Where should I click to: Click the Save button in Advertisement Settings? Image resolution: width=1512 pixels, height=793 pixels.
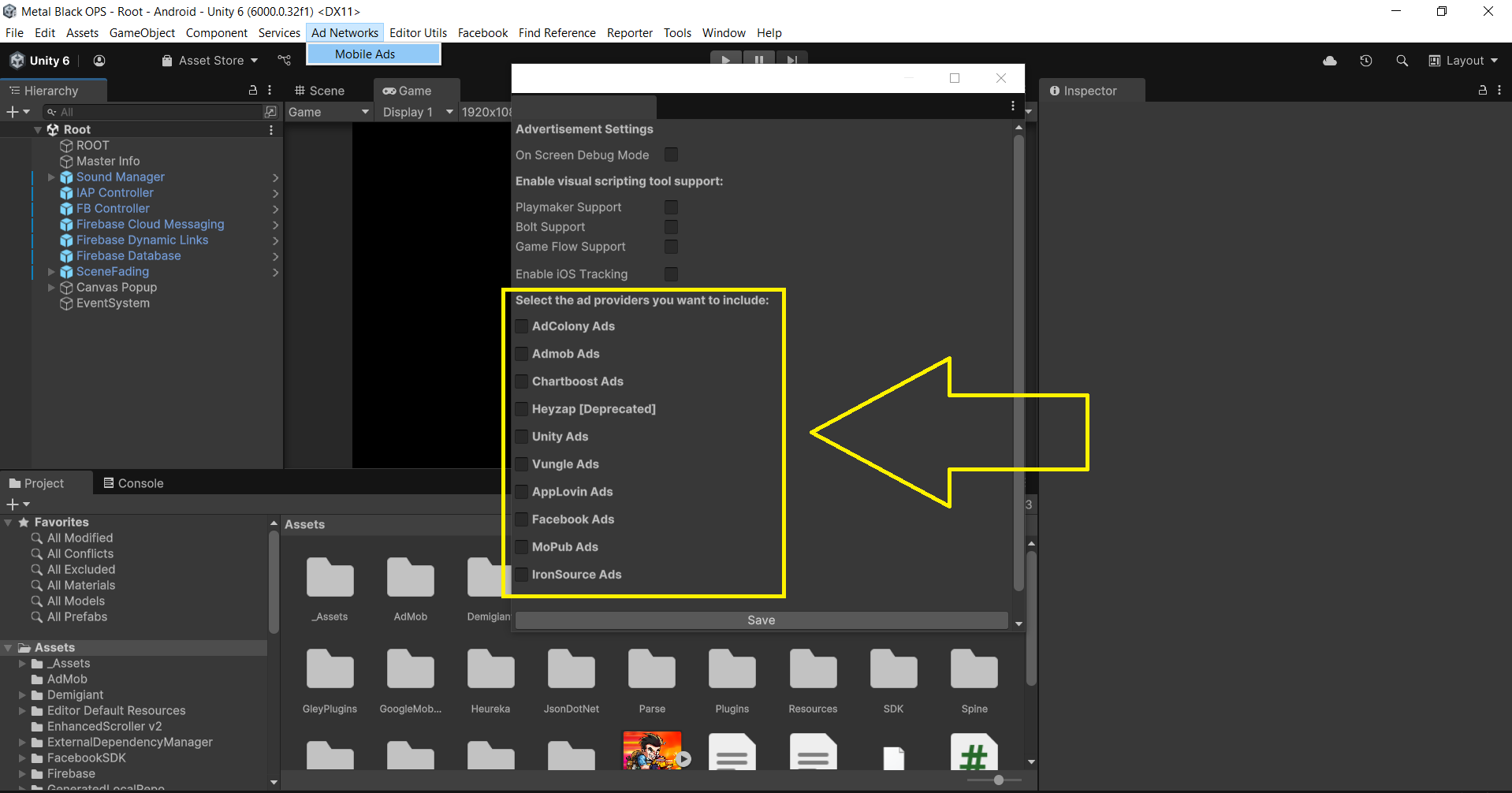pos(761,620)
